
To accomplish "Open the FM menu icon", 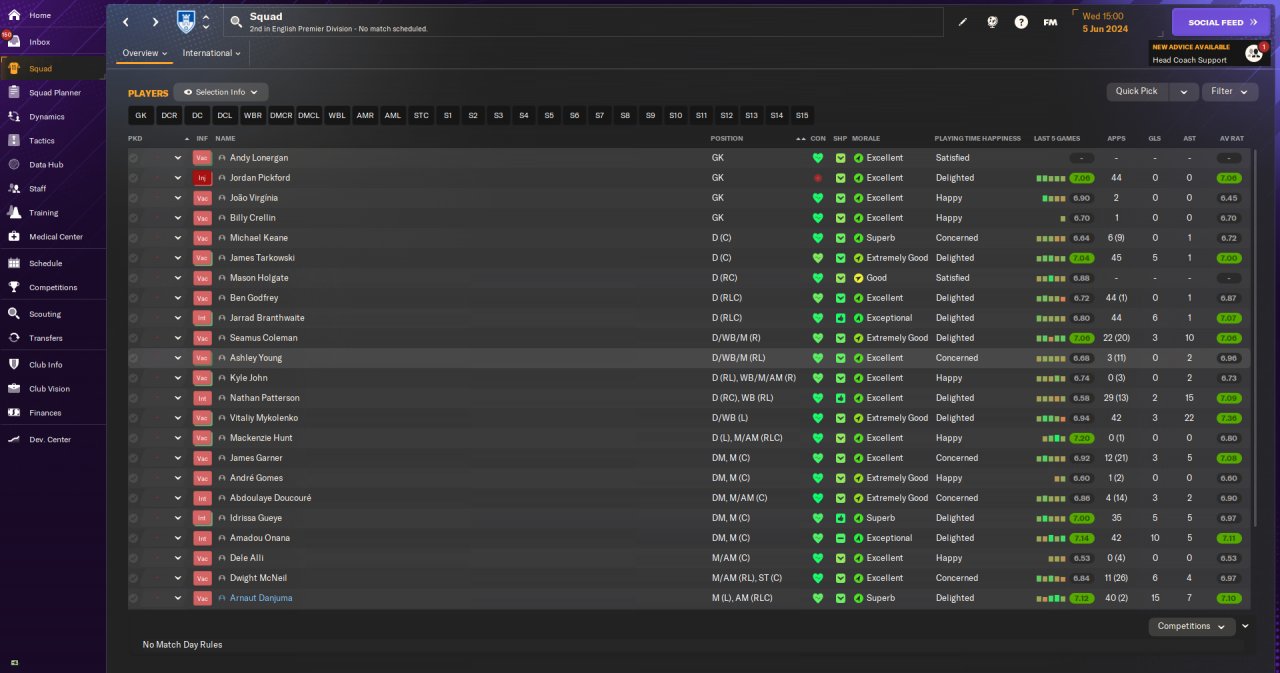I will point(1050,22).
